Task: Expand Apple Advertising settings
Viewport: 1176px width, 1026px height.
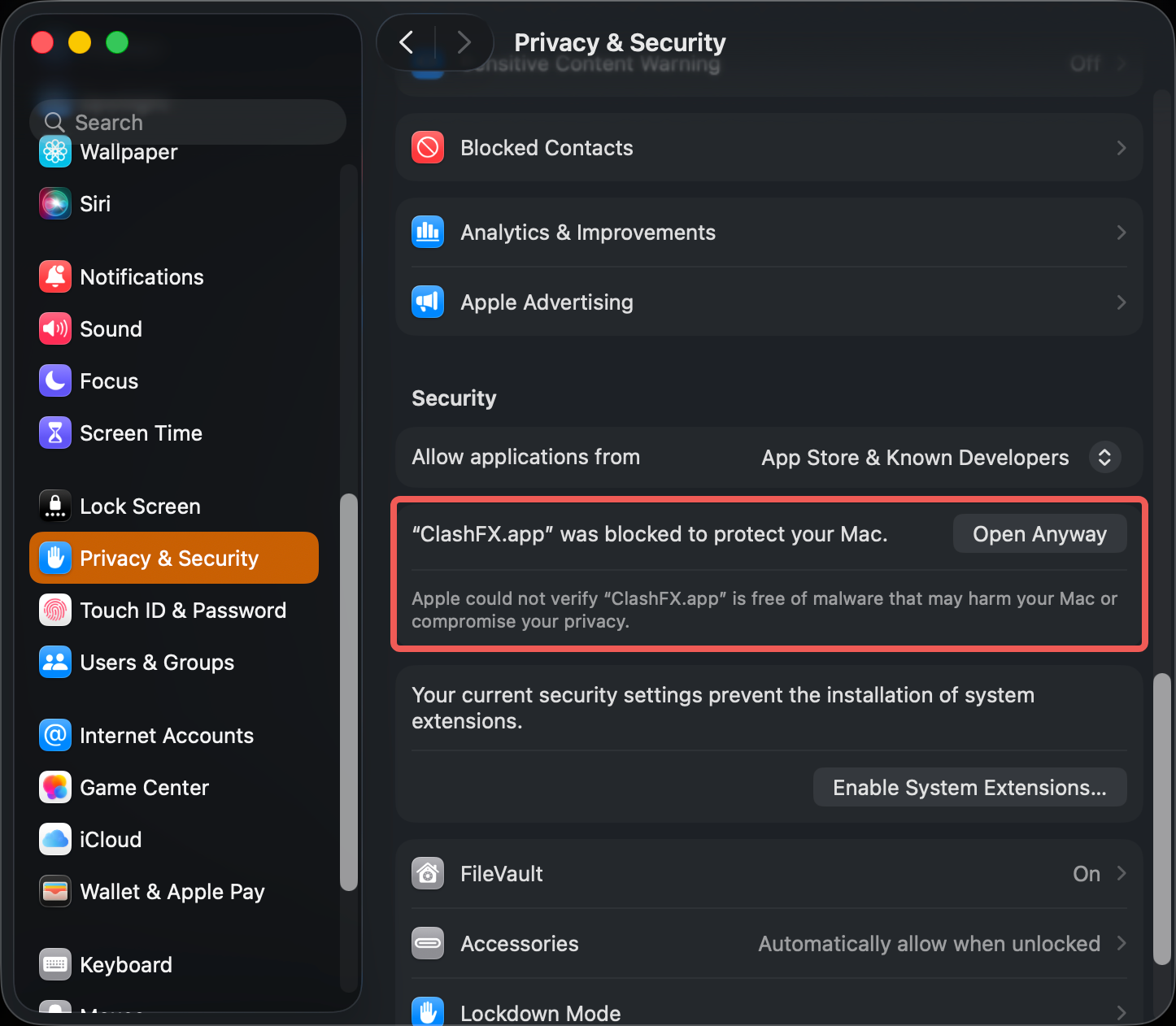Action: click(769, 302)
